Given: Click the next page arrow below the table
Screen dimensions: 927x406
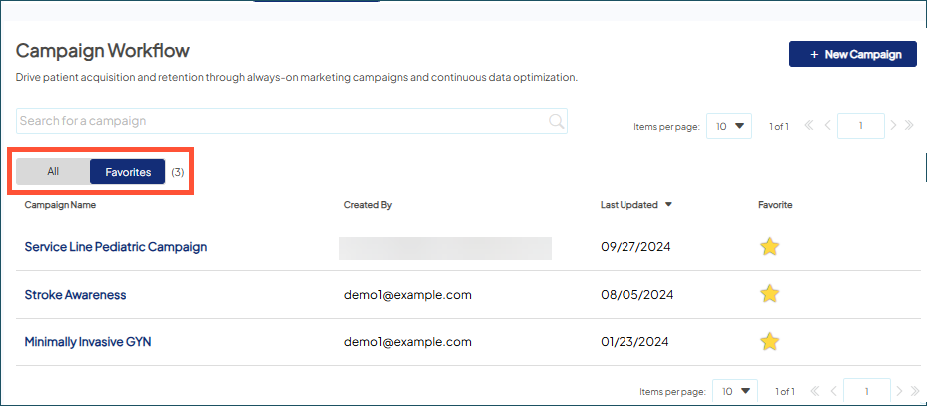Looking at the screenshot, I should [899, 391].
